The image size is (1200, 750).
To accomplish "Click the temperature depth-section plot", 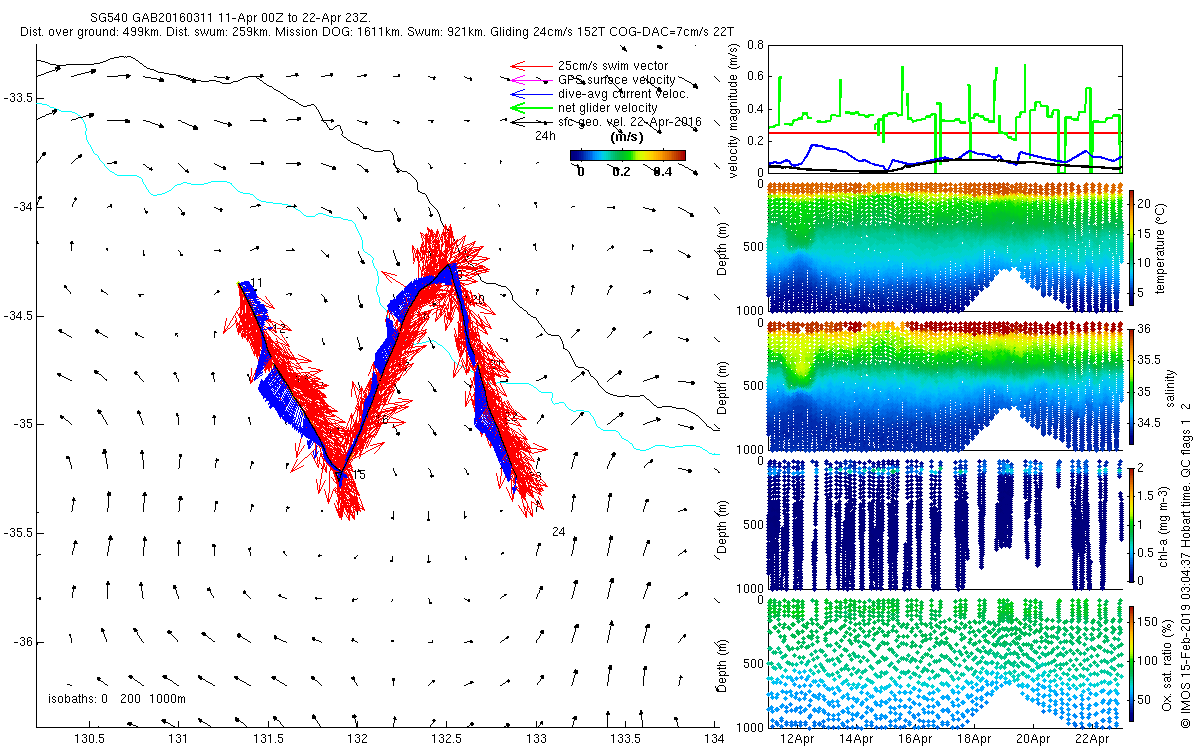I will point(945,247).
